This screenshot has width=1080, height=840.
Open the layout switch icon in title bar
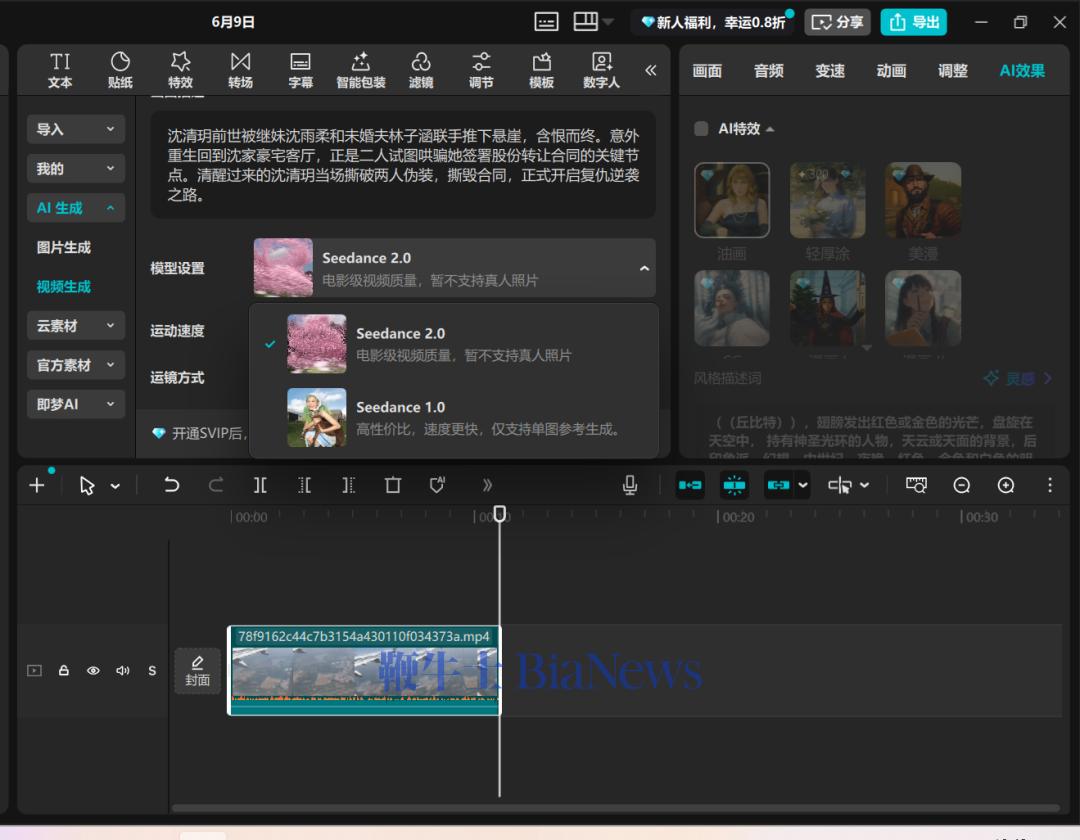[x=586, y=22]
